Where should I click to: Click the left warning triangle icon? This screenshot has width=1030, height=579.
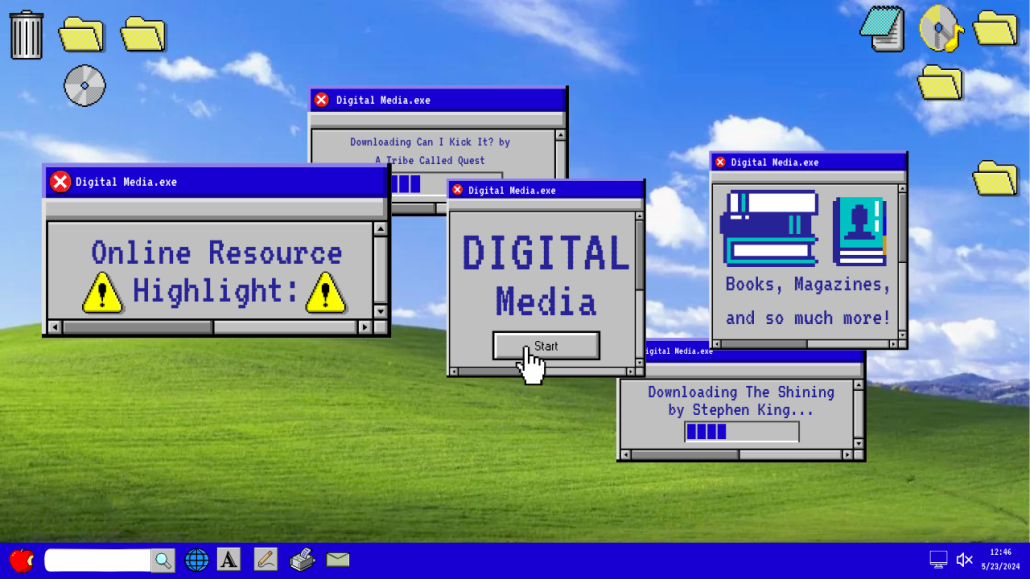[x=102, y=292]
